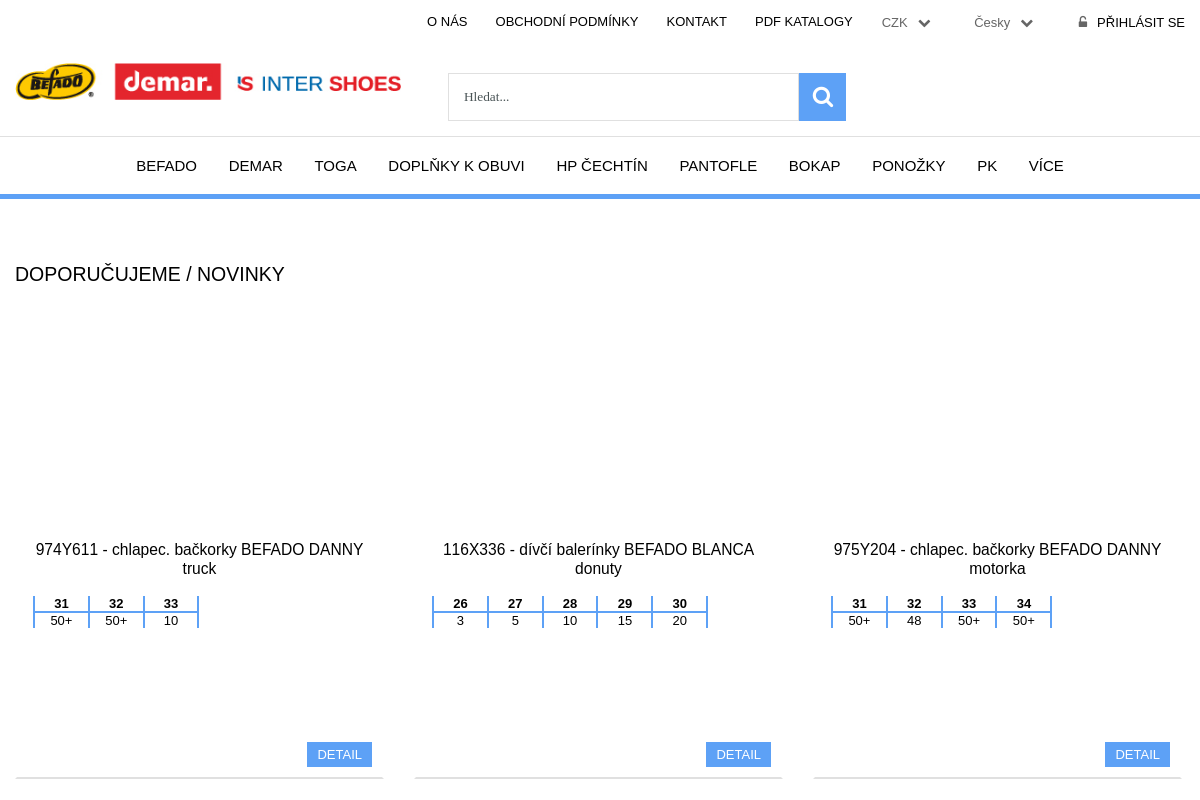
Task: Click the DOPORUČUJEME / NOVINKY heading
Action: 150,274
